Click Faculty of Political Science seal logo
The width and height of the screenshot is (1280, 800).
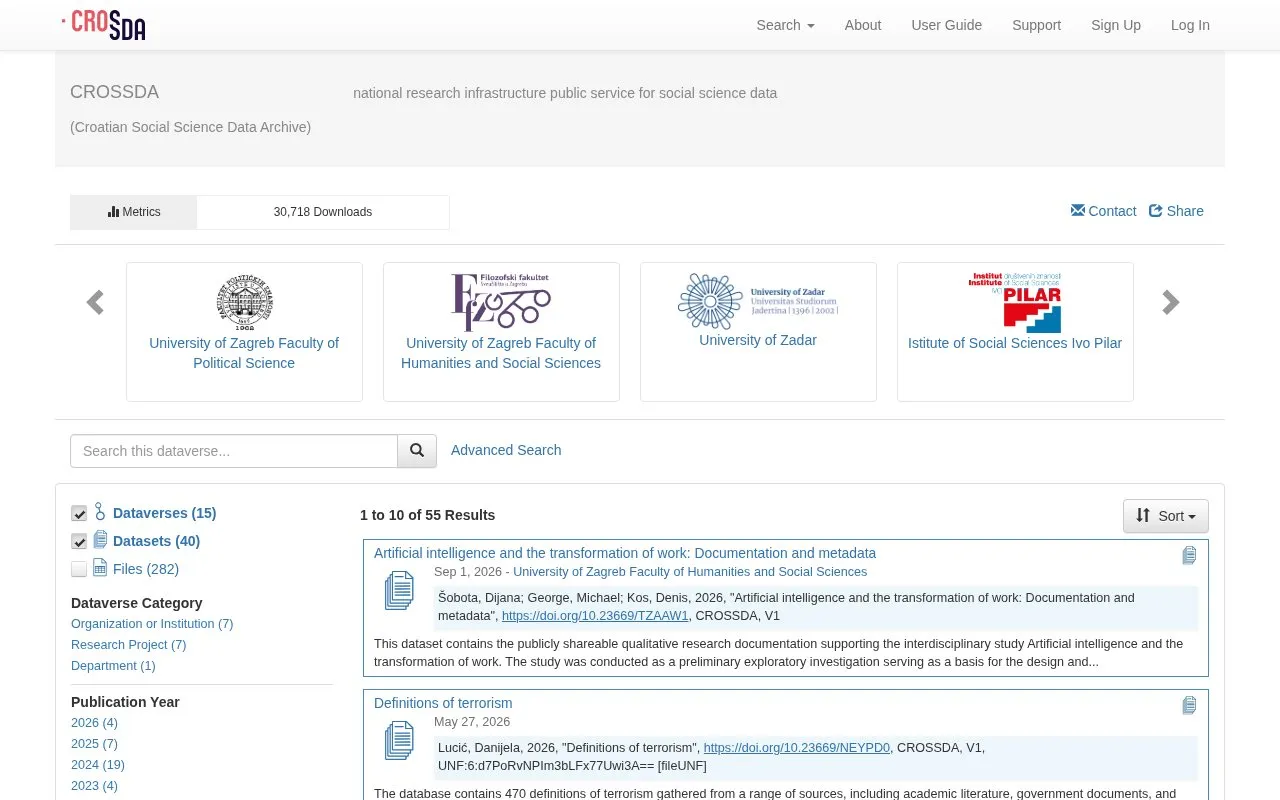tap(244, 302)
